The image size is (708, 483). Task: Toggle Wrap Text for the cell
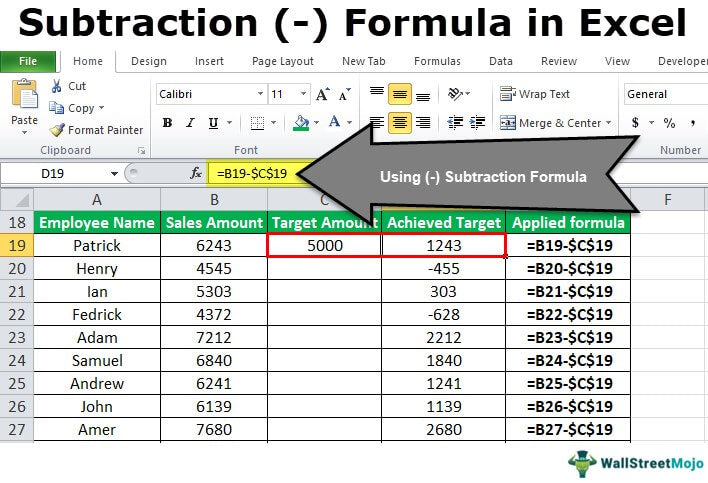[x=535, y=94]
